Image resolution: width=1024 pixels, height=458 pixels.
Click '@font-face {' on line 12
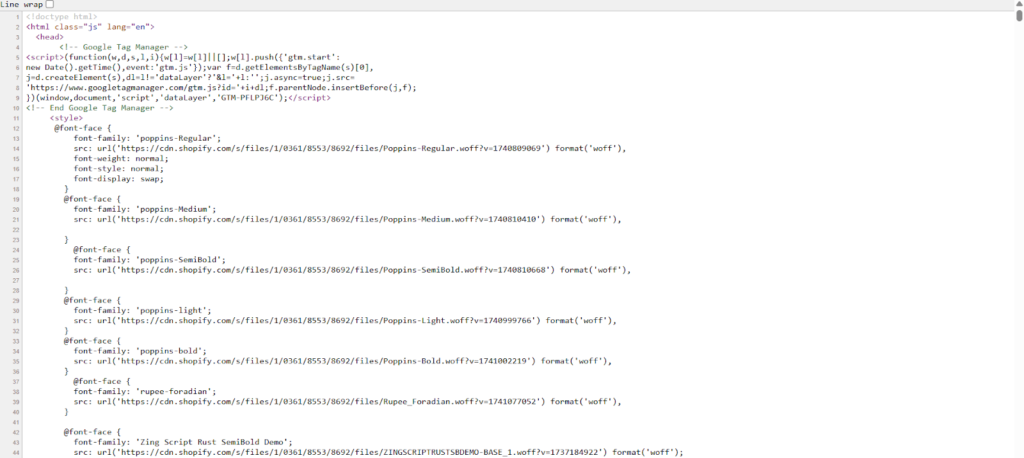[83, 129]
